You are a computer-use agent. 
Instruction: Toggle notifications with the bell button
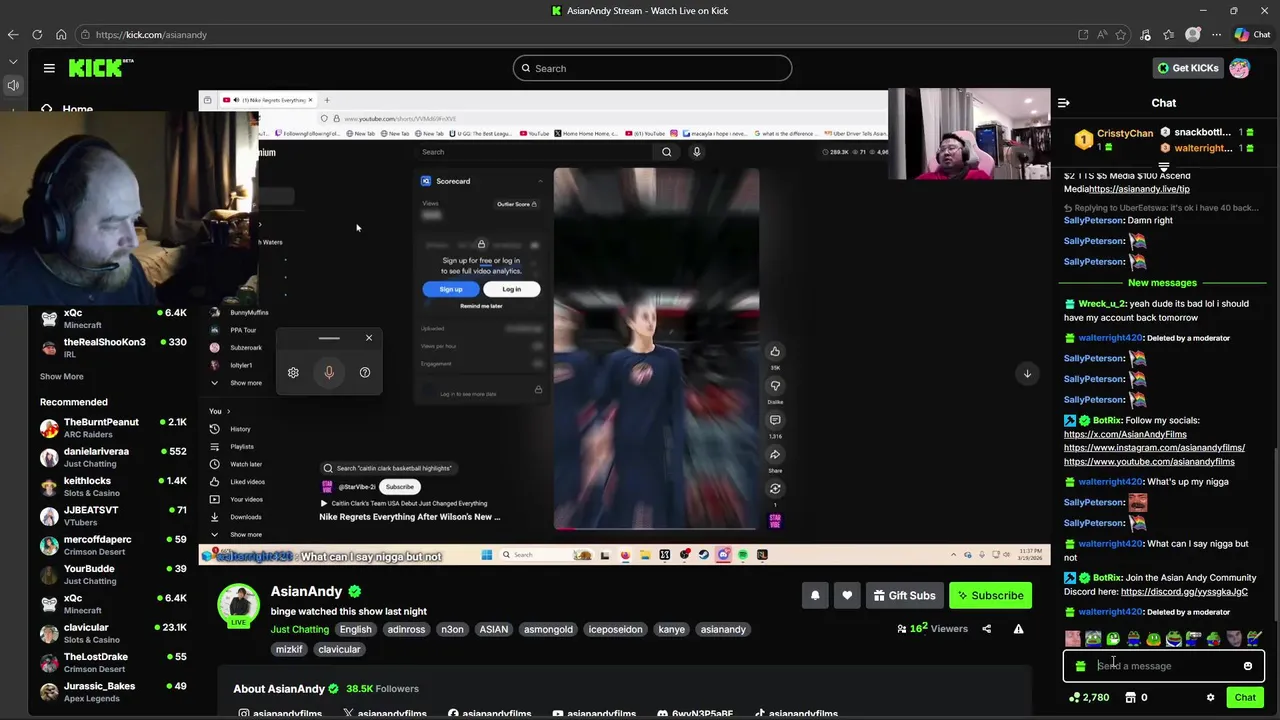[815, 595]
